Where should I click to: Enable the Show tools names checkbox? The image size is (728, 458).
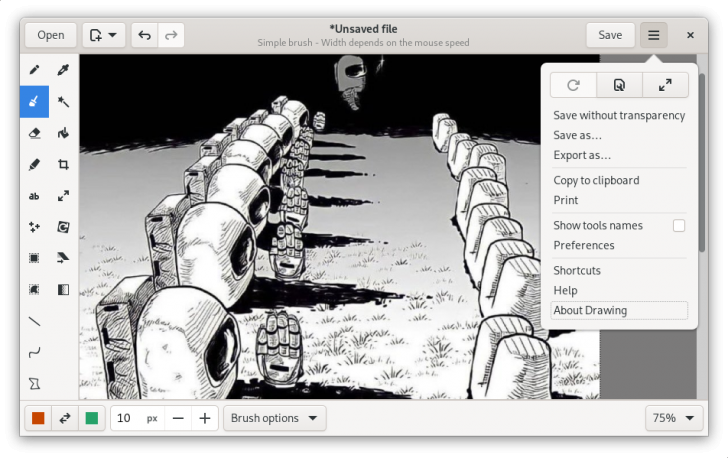pos(679,226)
